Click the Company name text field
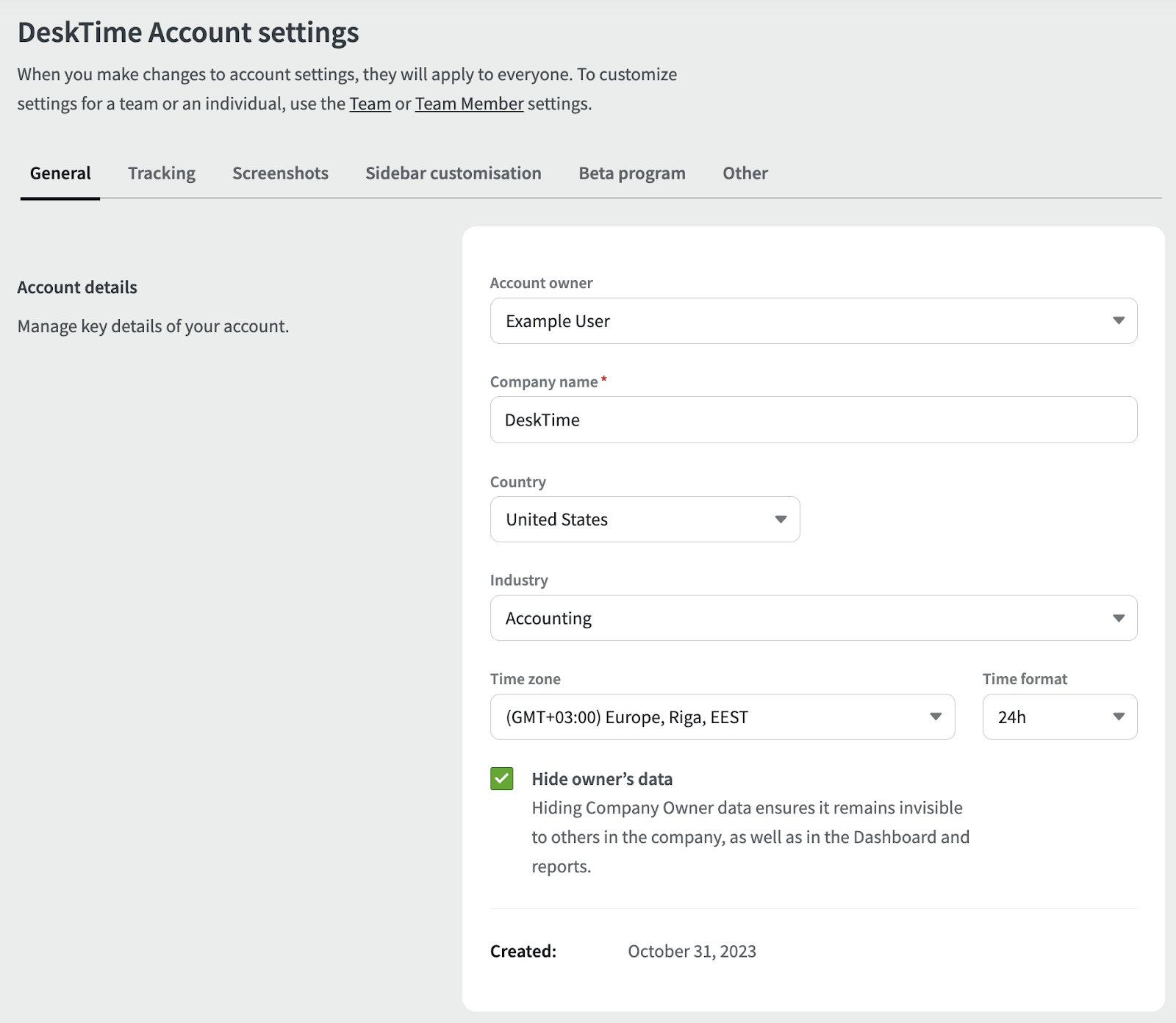 point(813,420)
